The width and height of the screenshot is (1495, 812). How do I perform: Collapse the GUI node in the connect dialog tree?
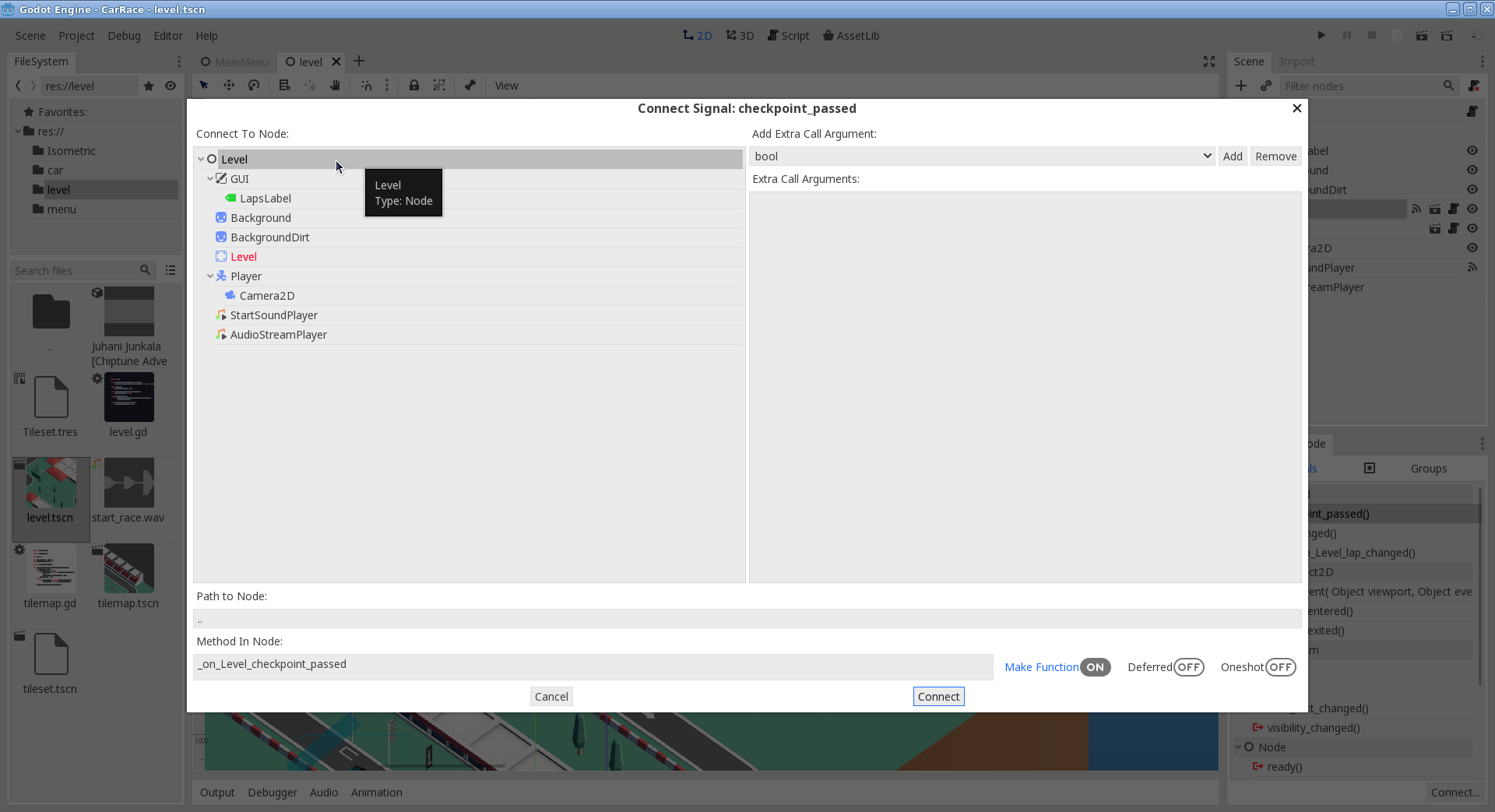point(210,178)
